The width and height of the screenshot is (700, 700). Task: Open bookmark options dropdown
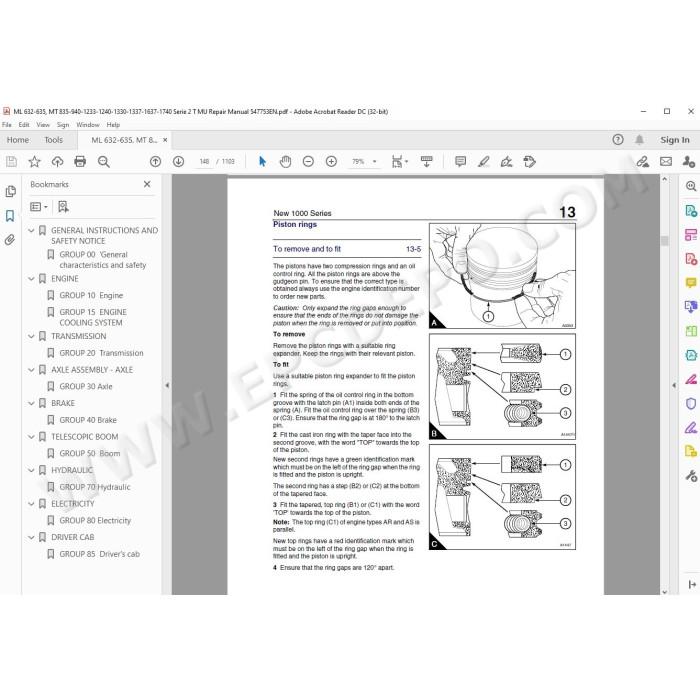[39, 207]
